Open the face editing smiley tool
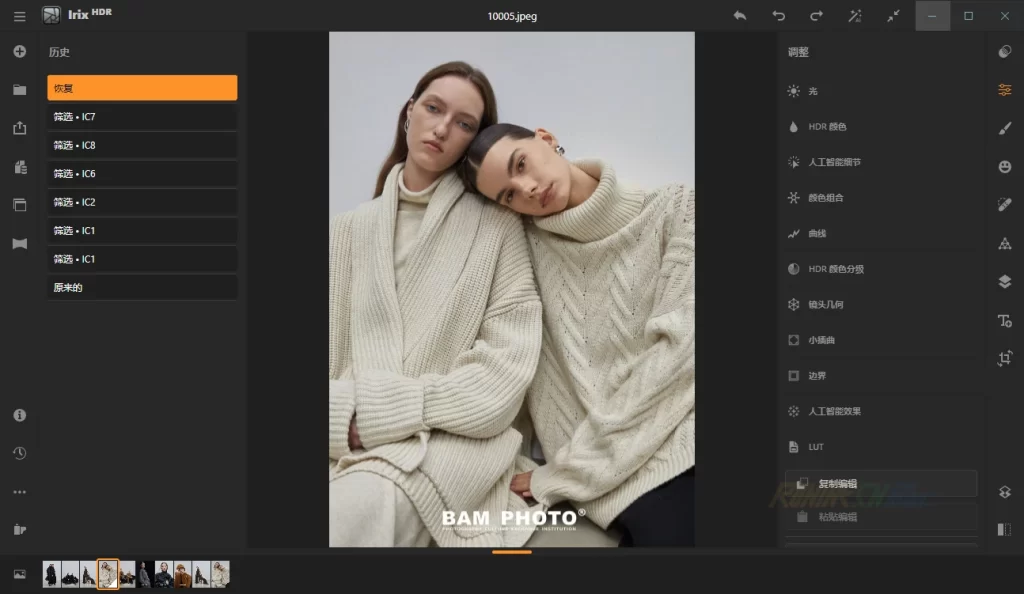Image resolution: width=1024 pixels, height=594 pixels. [1004, 166]
